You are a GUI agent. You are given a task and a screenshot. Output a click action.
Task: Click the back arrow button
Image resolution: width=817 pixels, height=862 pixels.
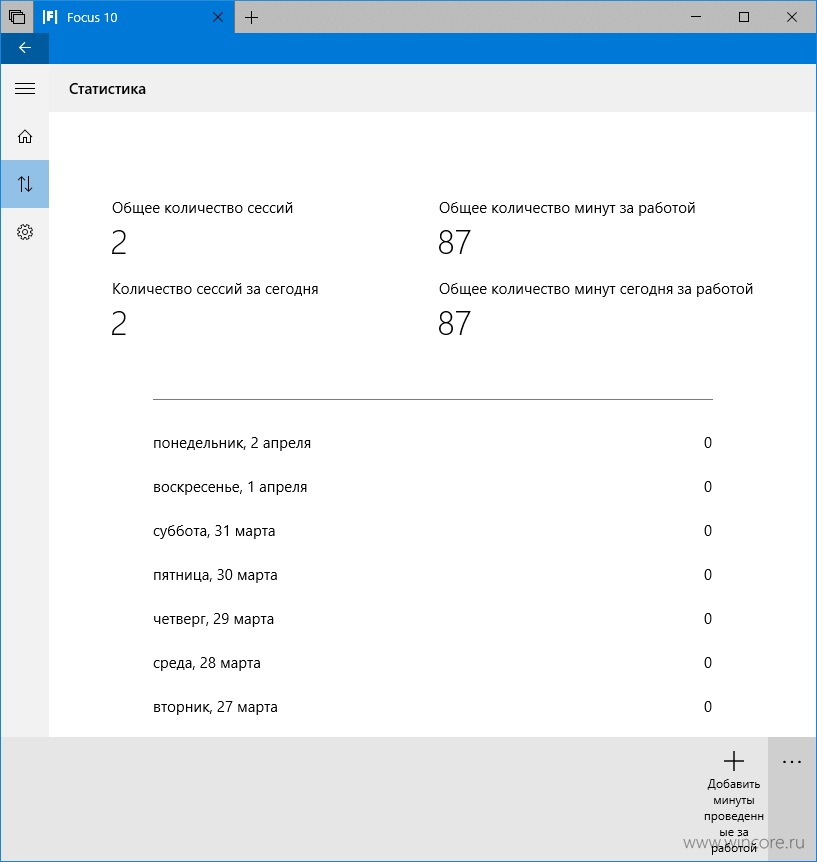click(25, 48)
